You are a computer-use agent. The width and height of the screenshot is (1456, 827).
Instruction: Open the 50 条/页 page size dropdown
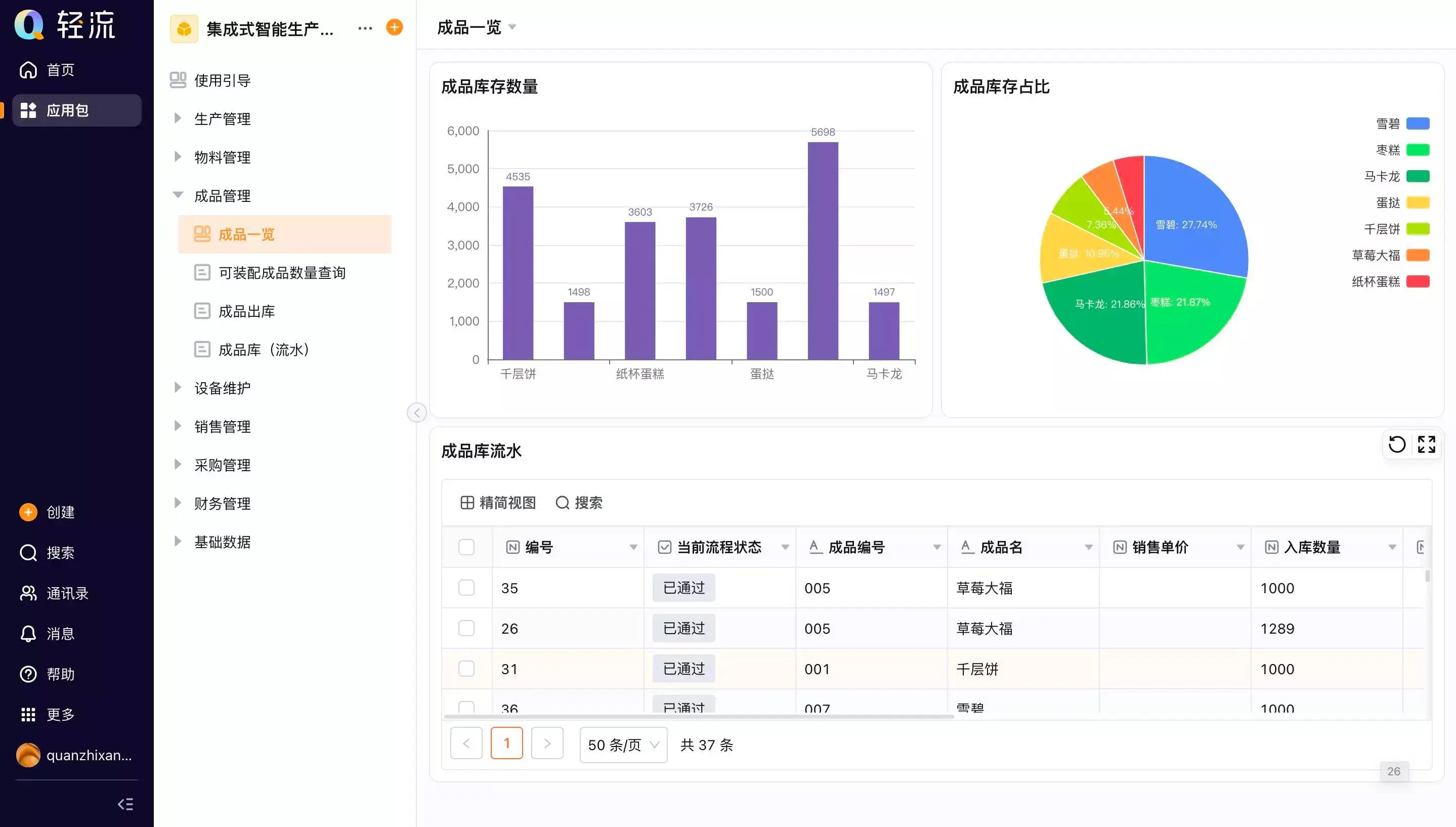coord(623,745)
